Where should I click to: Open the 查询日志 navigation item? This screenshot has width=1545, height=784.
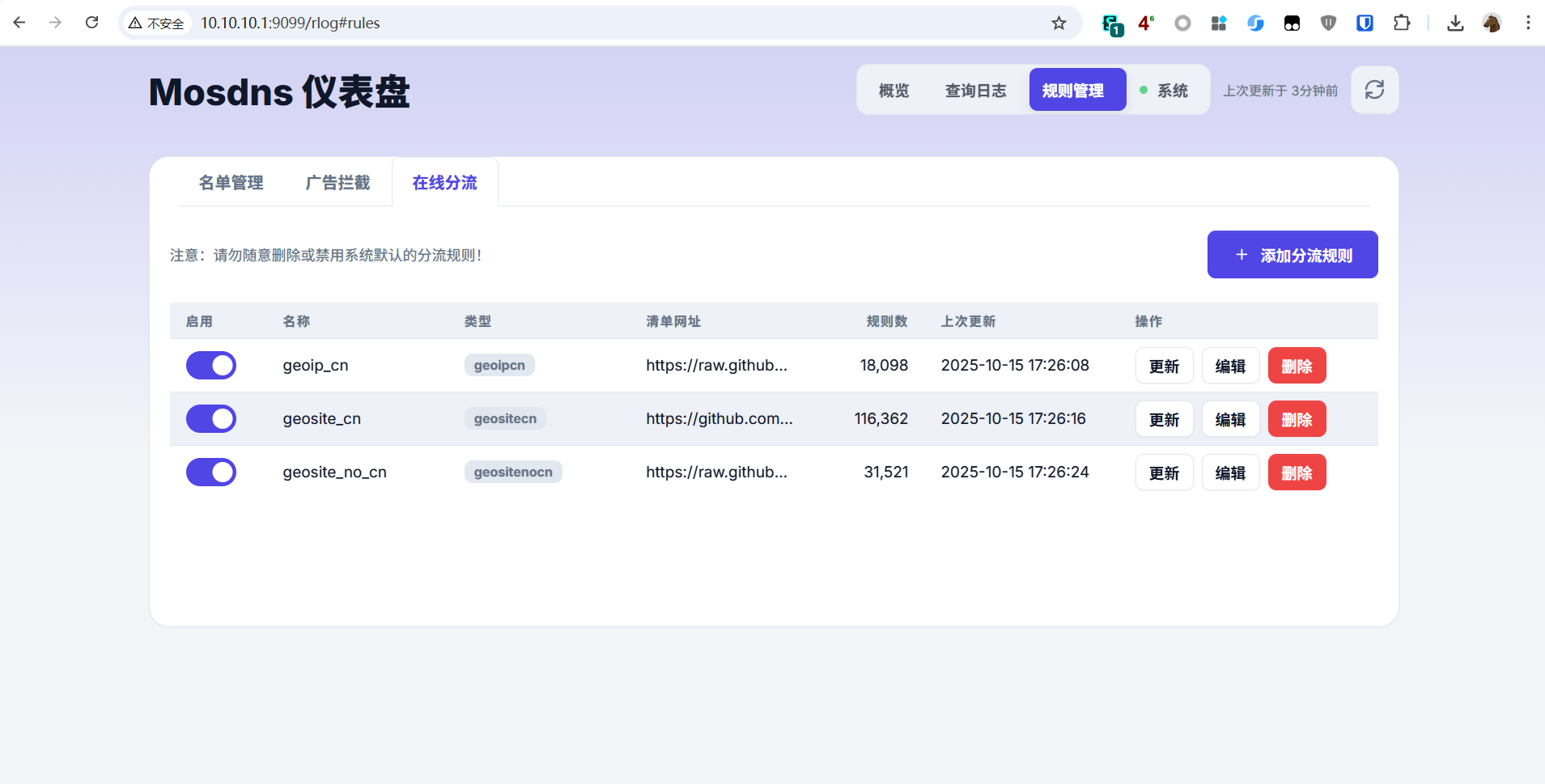click(x=974, y=90)
